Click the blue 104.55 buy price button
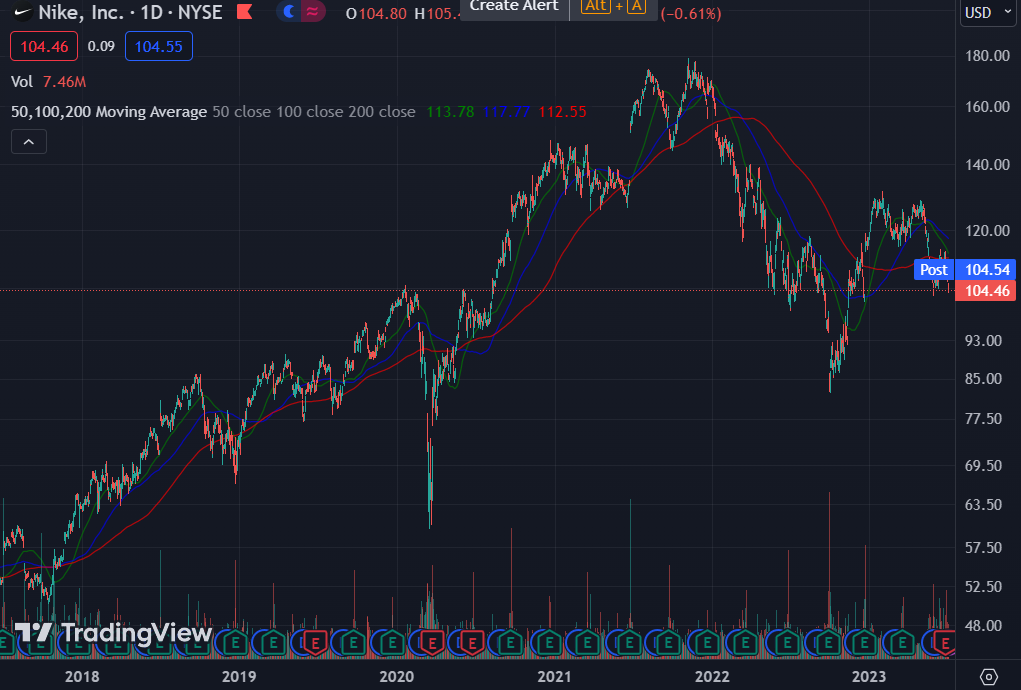 (x=159, y=46)
